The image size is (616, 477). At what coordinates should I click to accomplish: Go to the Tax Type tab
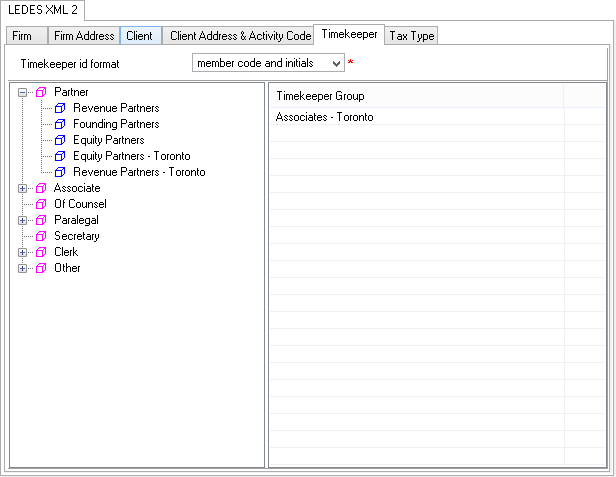(x=411, y=36)
